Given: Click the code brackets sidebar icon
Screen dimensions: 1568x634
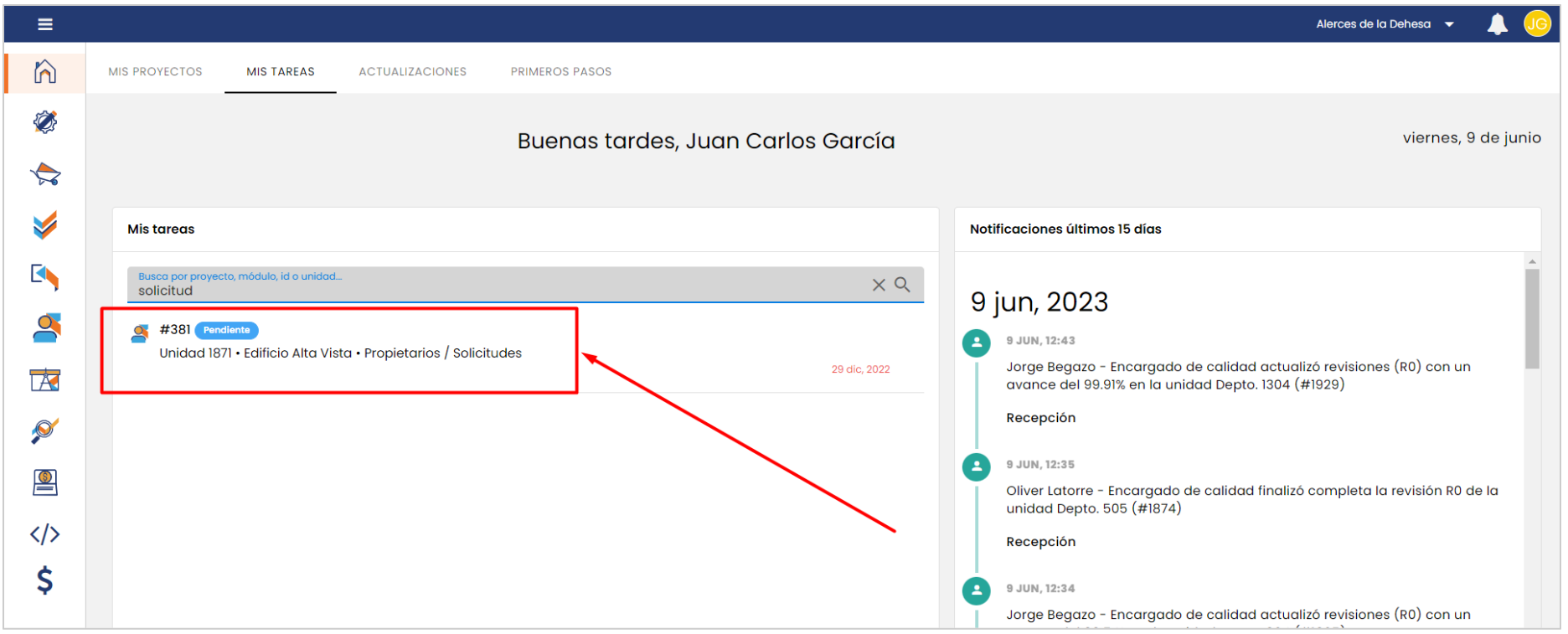Looking at the screenshot, I should (x=45, y=533).
